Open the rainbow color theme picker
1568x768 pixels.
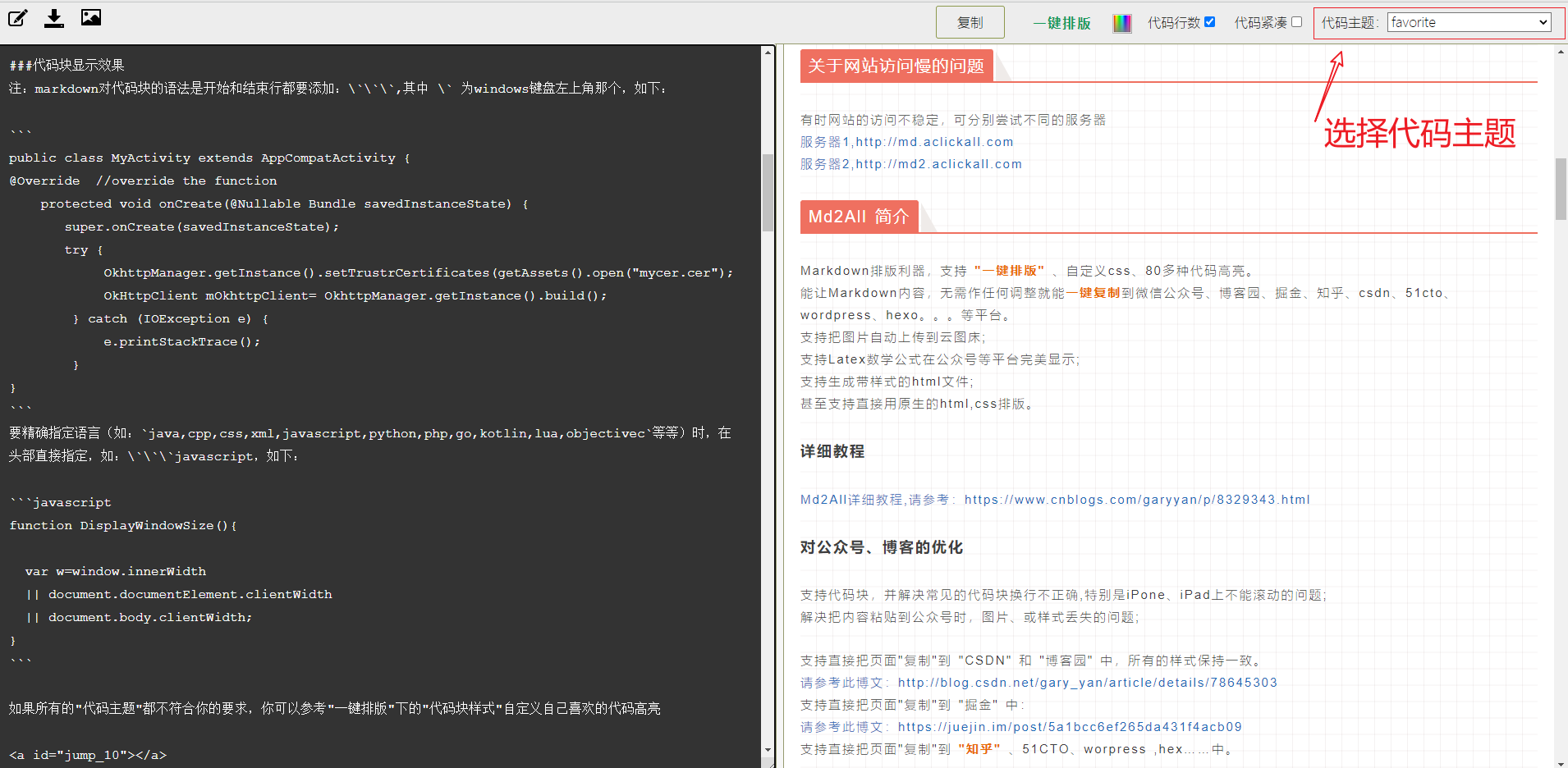(1122, 23)
